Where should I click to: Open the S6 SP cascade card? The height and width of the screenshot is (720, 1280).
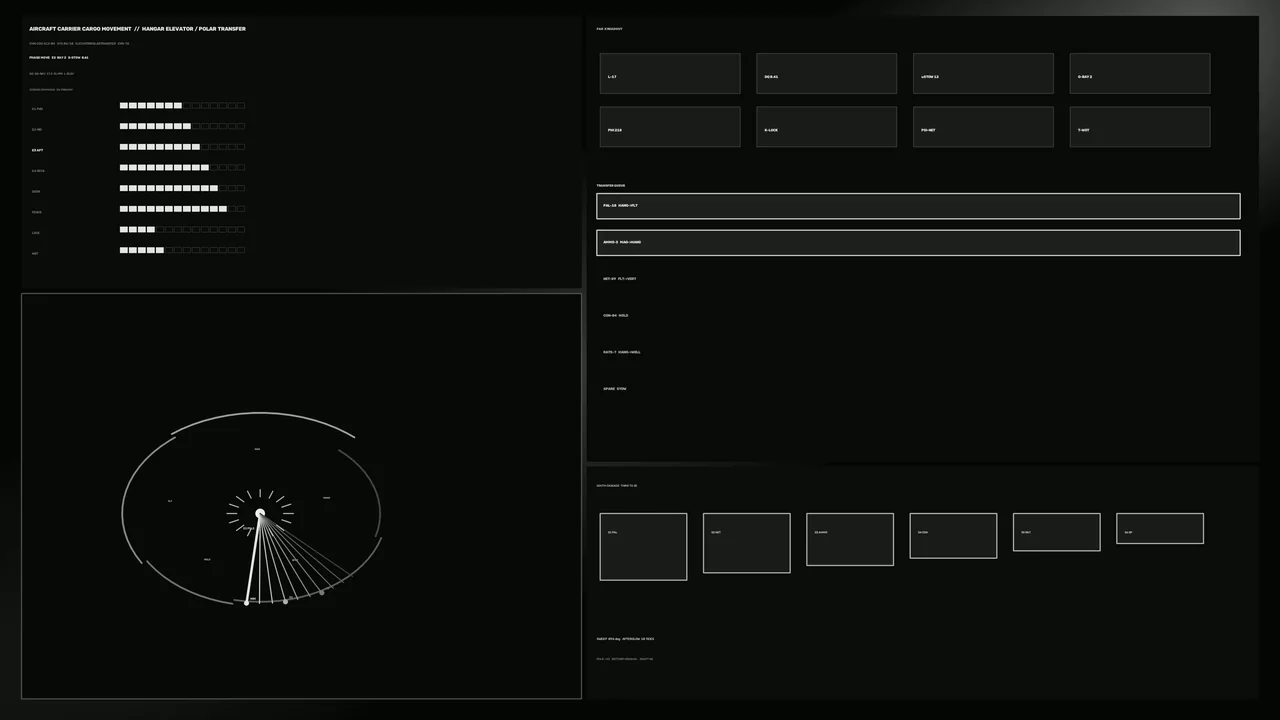[1160, 528]
